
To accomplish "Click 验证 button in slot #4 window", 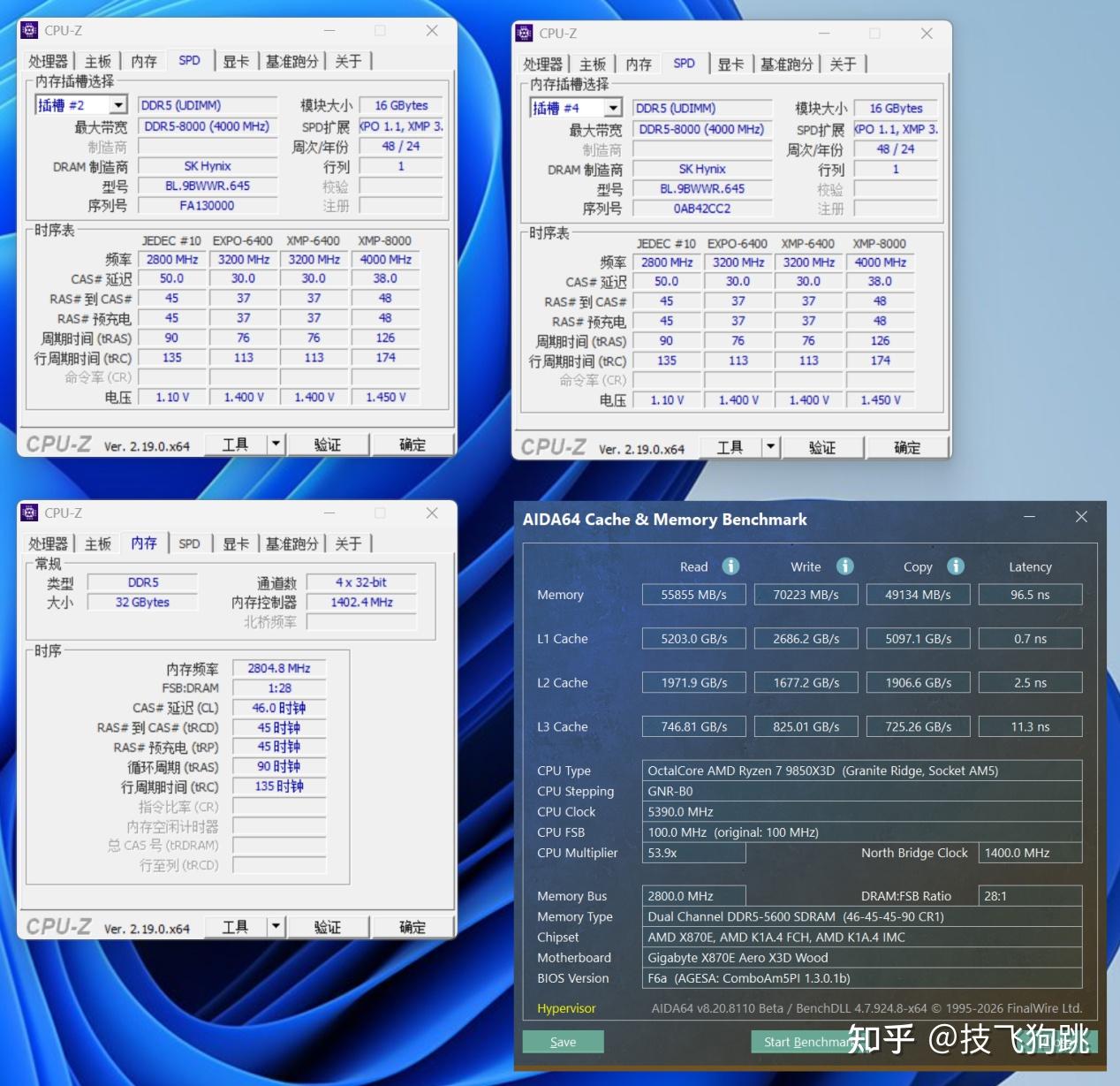I will point(822,447).
